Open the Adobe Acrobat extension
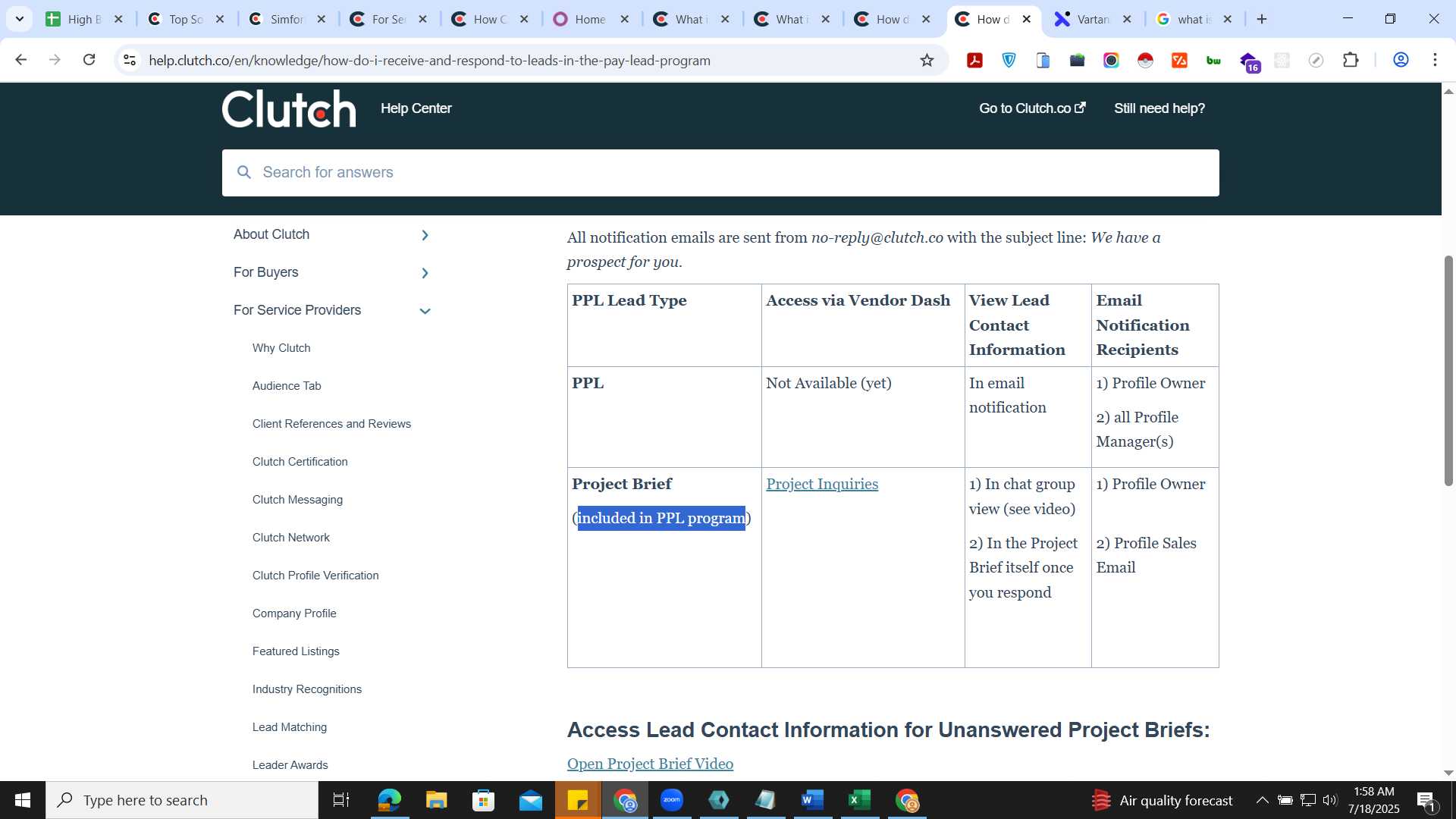Screen dimensions: 1456x819 point(975,60)
